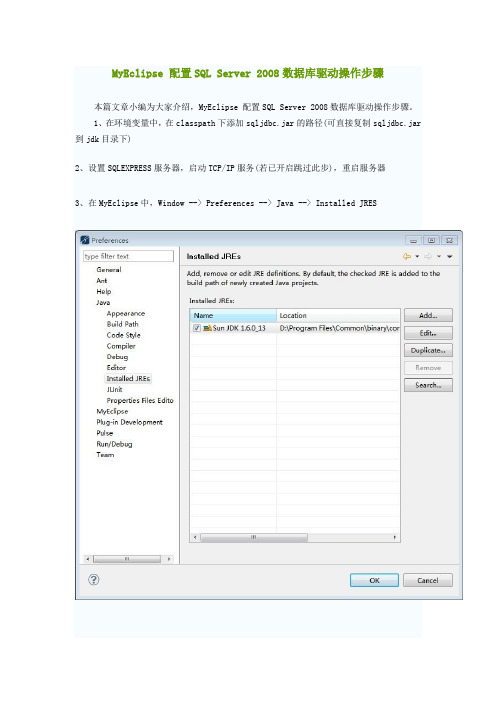Click tree panel scroll right arrow
496x702 pixels.
169,559
